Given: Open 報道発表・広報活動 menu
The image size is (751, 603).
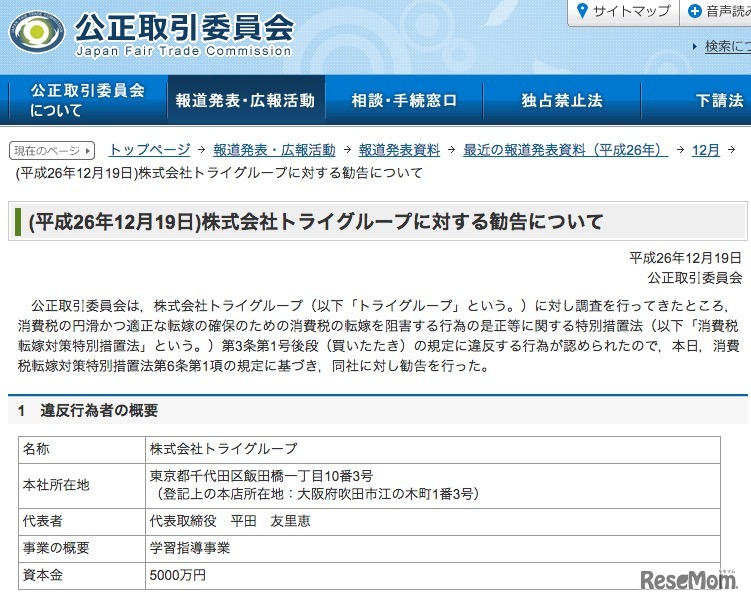Looking at the screenshot, I should [x=246, y=100].
